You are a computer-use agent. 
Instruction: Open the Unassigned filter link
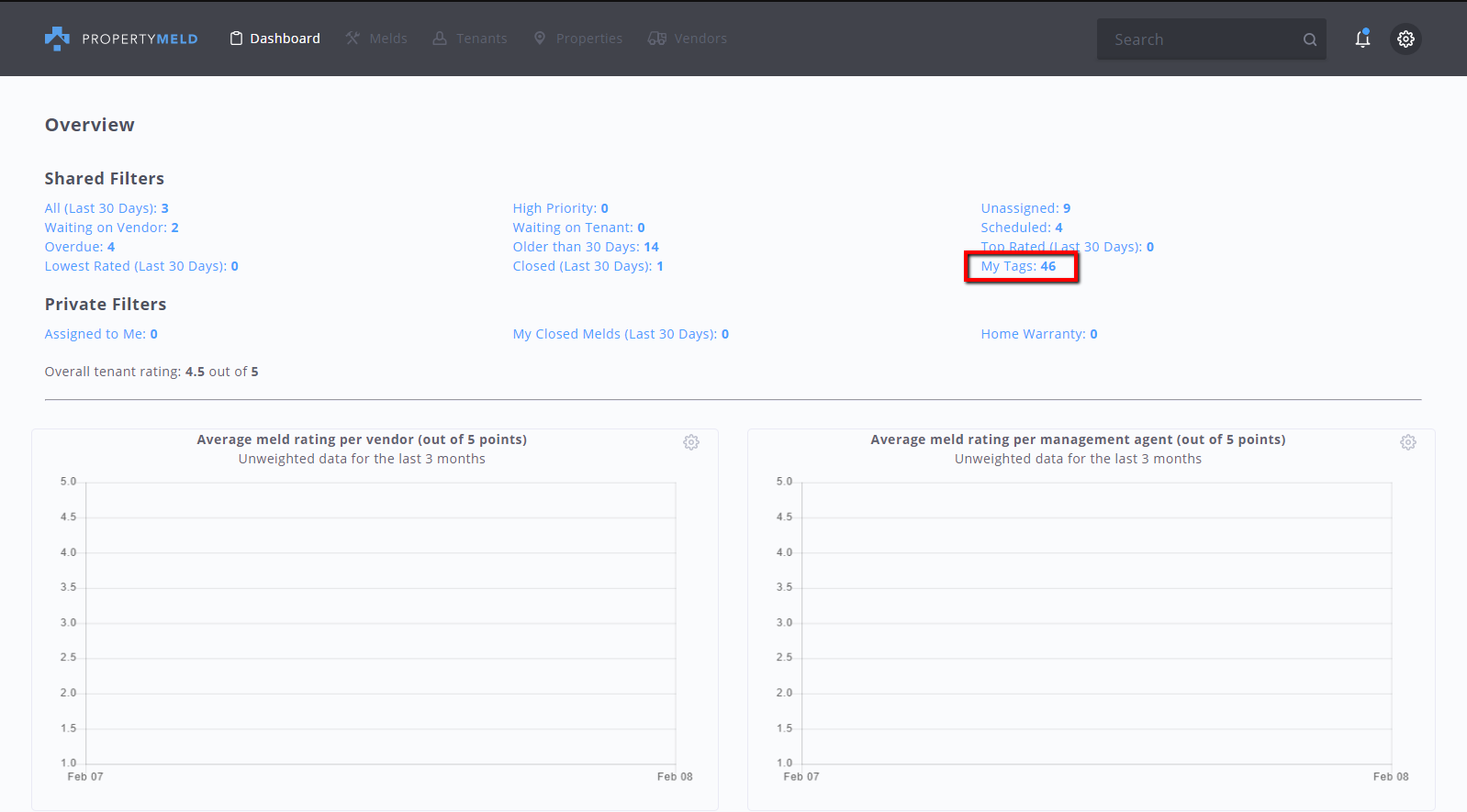click(x=1025, y=208)
